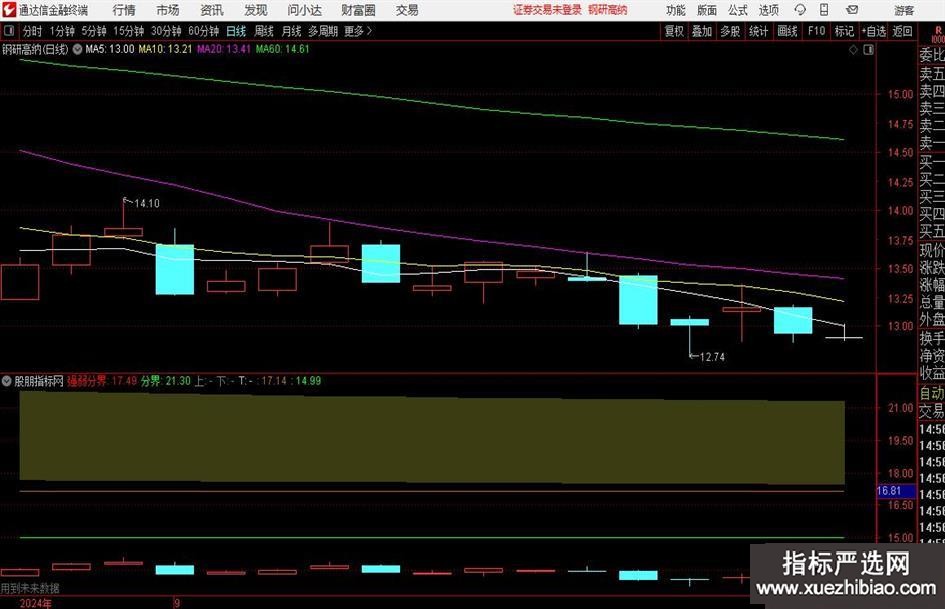Click the green 分界: 21.30 value label

pyautogui.click(x=165, y=381)
